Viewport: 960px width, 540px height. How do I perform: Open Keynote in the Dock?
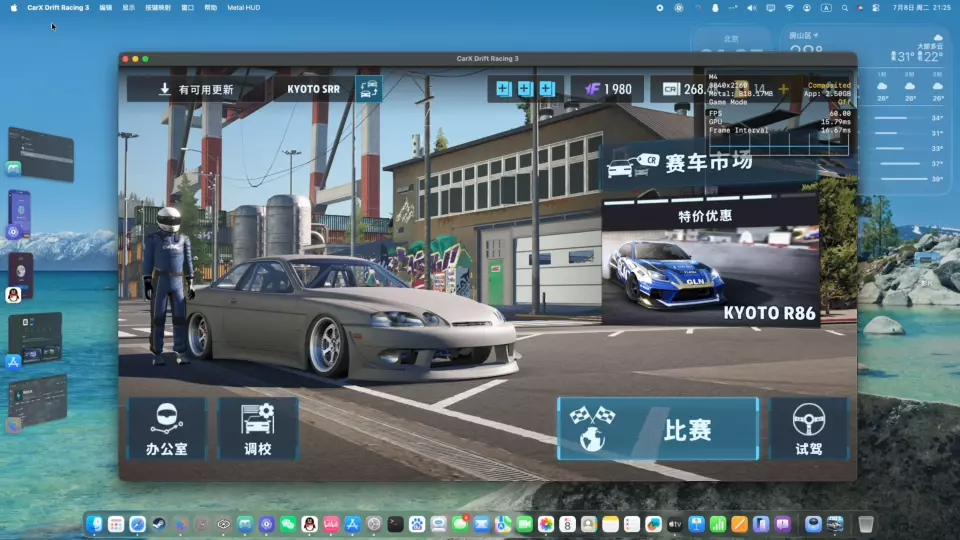(697, 524)
